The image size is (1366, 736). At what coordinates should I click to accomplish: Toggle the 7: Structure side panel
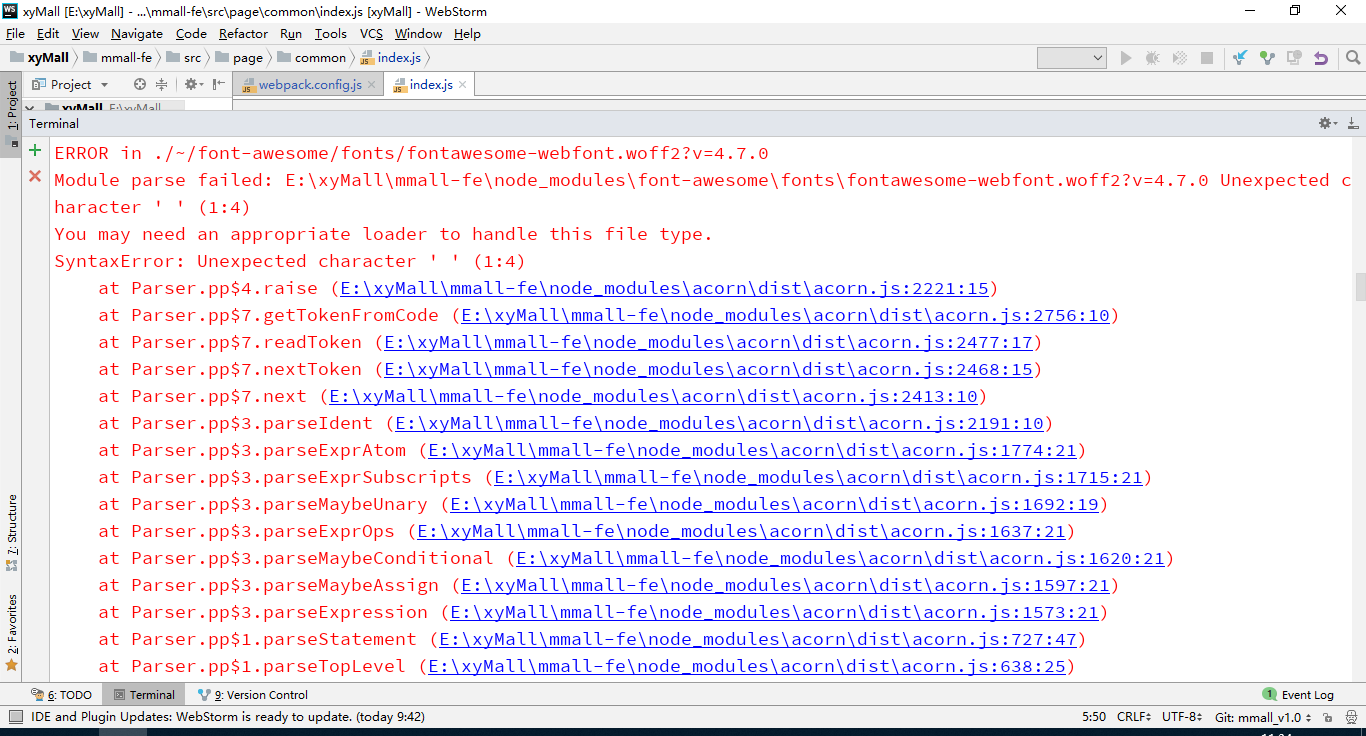click(12, 533)
